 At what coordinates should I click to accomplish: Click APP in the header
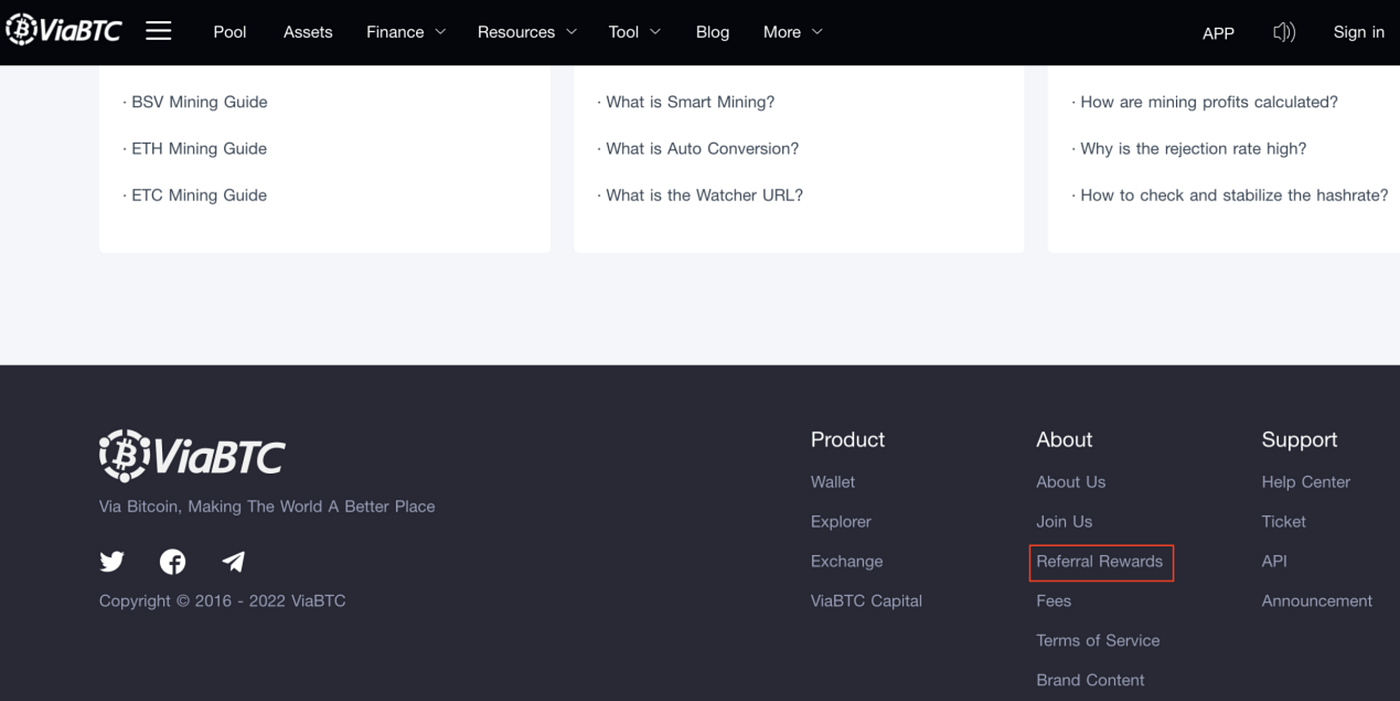tap(1218, 33)
